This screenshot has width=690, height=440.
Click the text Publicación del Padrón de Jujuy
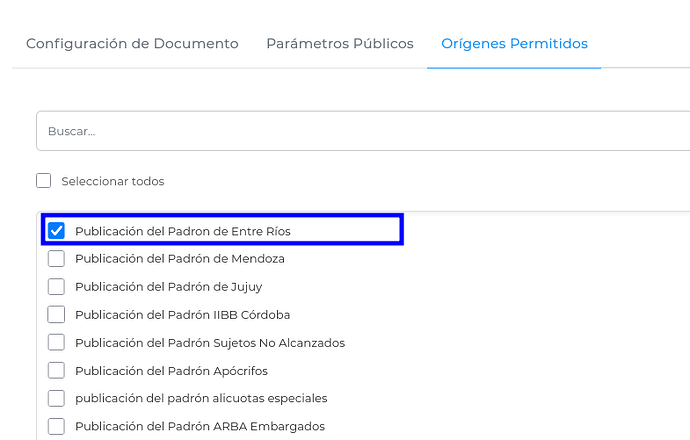(x=169, y=287)
